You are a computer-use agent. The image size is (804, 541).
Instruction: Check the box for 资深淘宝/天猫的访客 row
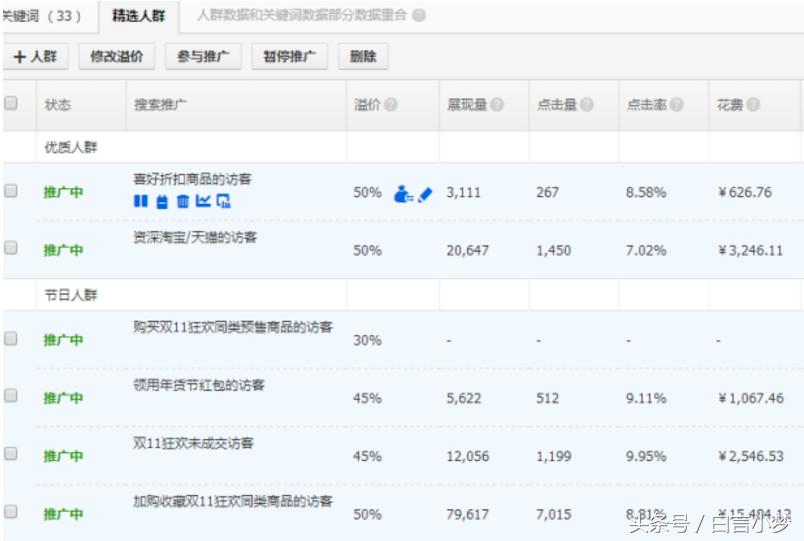pos(11,248)
